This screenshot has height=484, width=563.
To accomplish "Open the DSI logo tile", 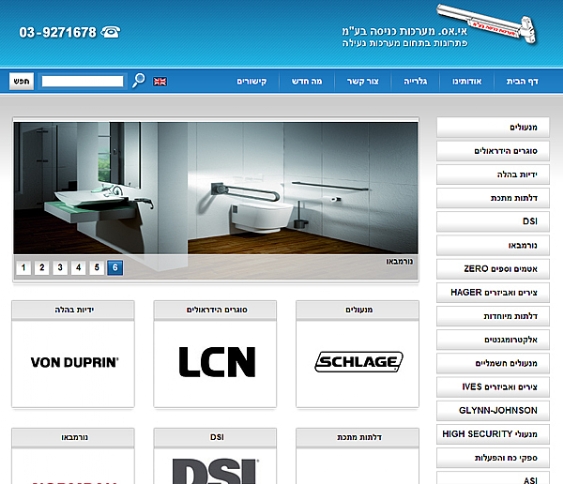I will [x=215, y=466].
